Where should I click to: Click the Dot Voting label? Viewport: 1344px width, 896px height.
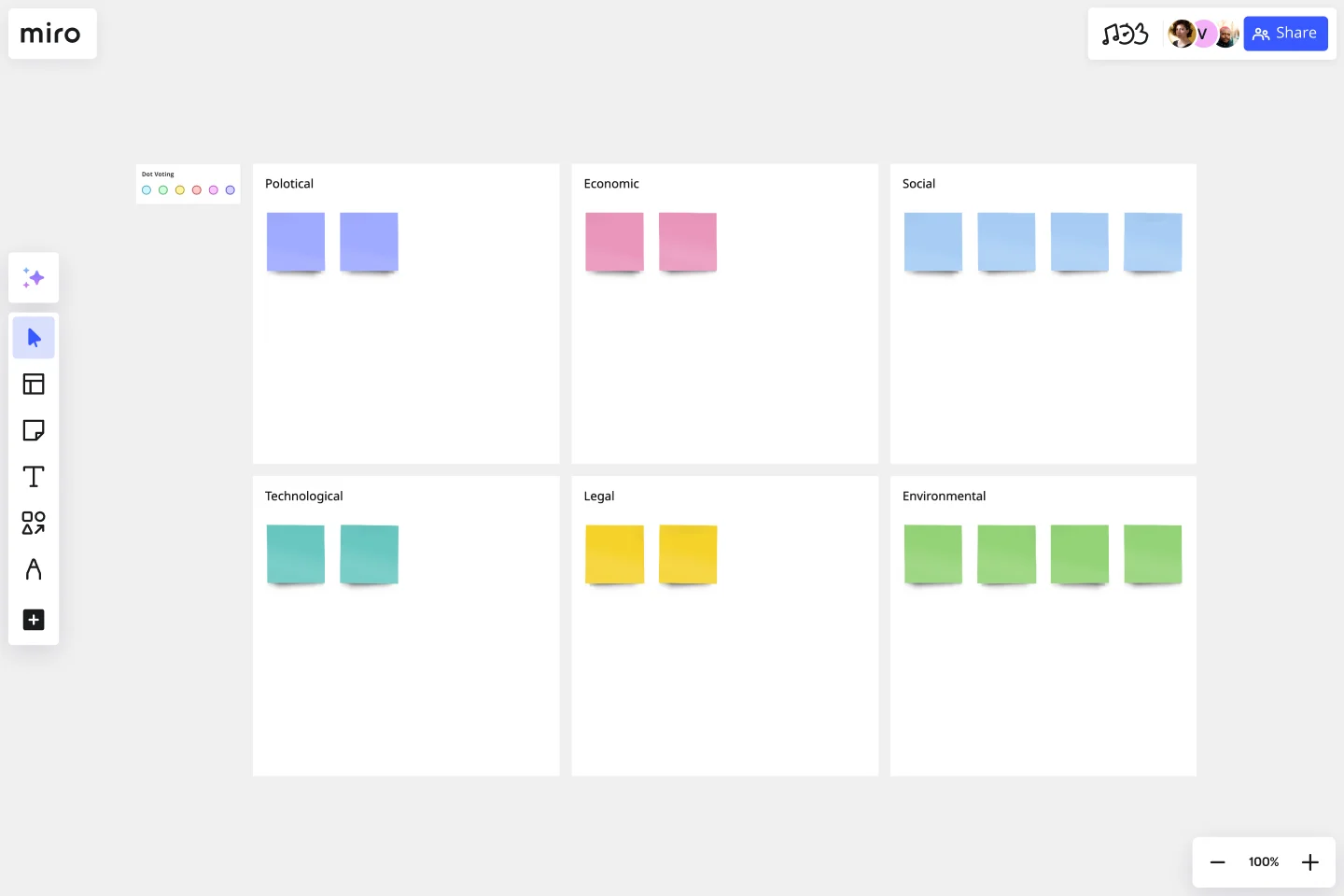pyautogui.click(x=158, y=175)
